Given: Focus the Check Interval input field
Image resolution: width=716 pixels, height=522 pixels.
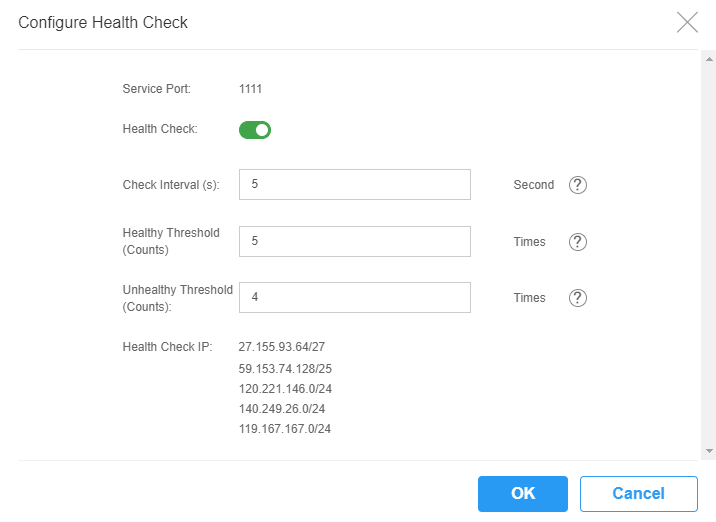Looking at the screenshot, I should pos(355,185).
